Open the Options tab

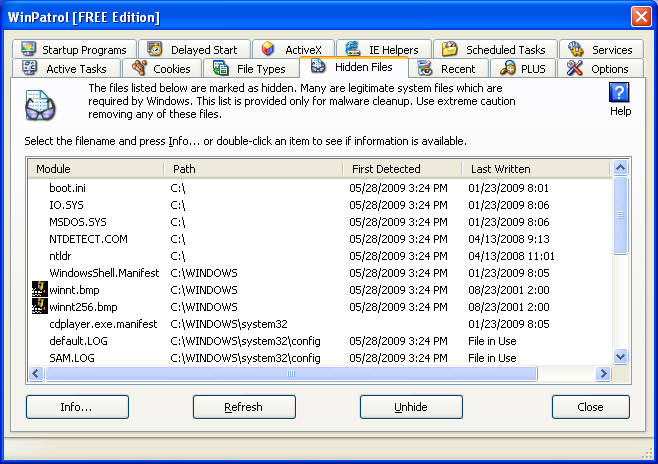tap(598, 69)
